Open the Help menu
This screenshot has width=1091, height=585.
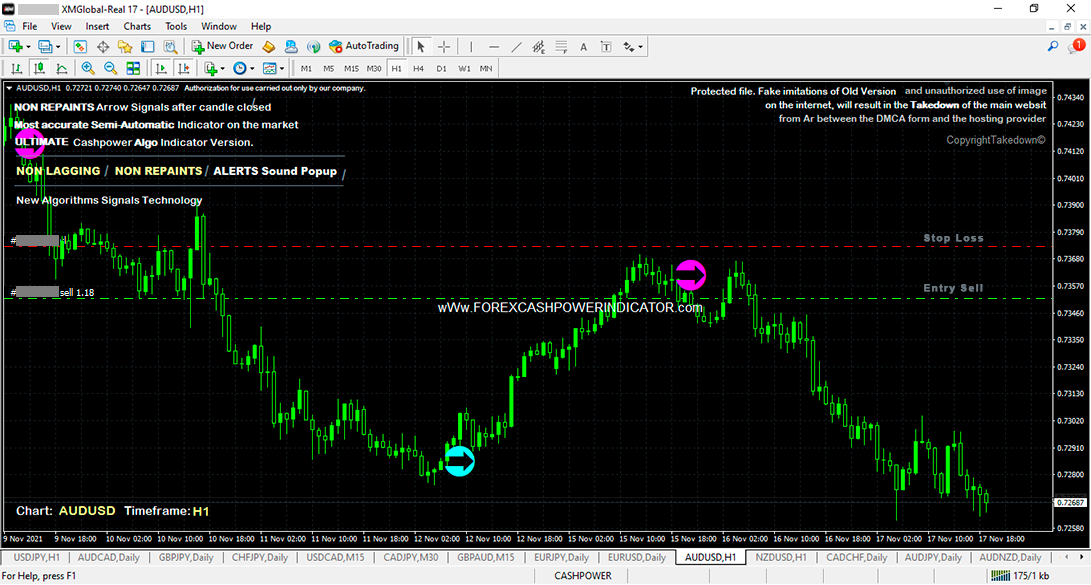[261, 26]
